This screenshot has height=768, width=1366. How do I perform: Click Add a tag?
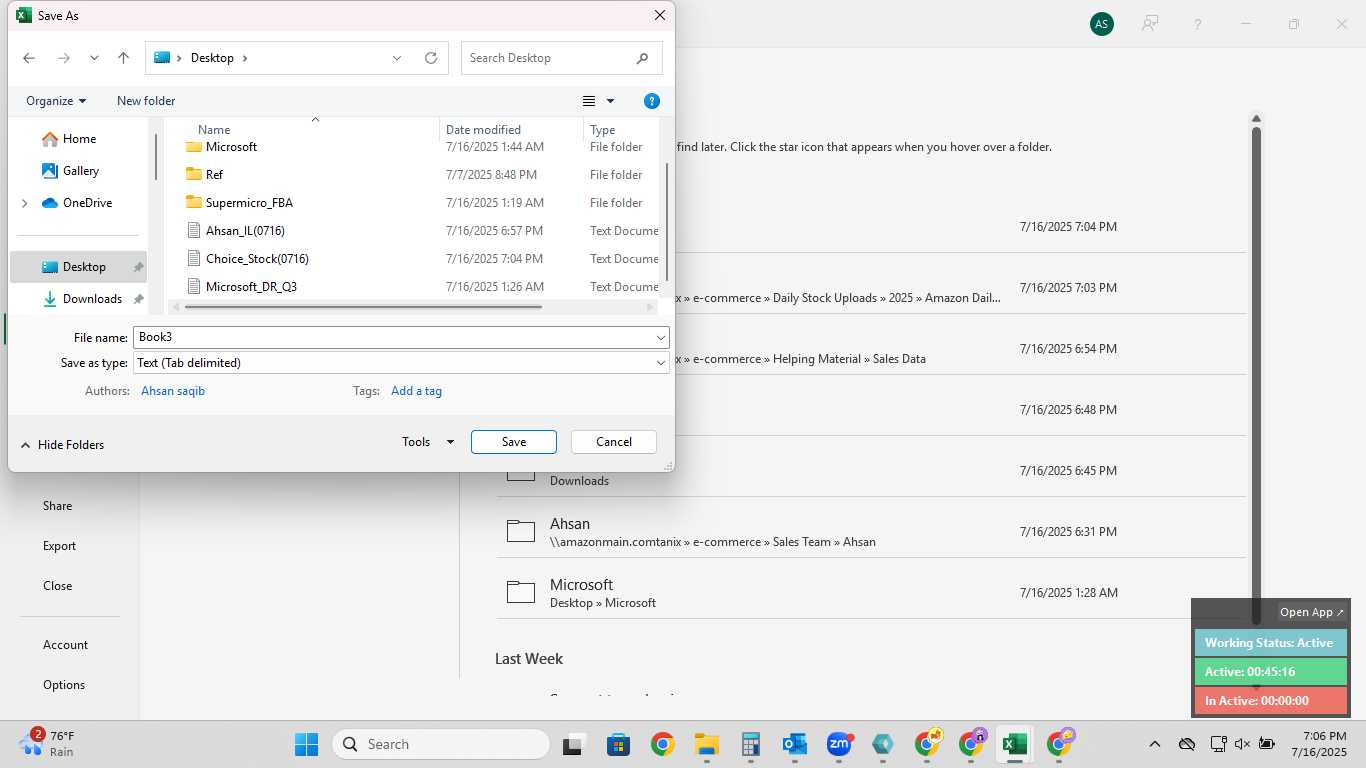click(416, 391)
